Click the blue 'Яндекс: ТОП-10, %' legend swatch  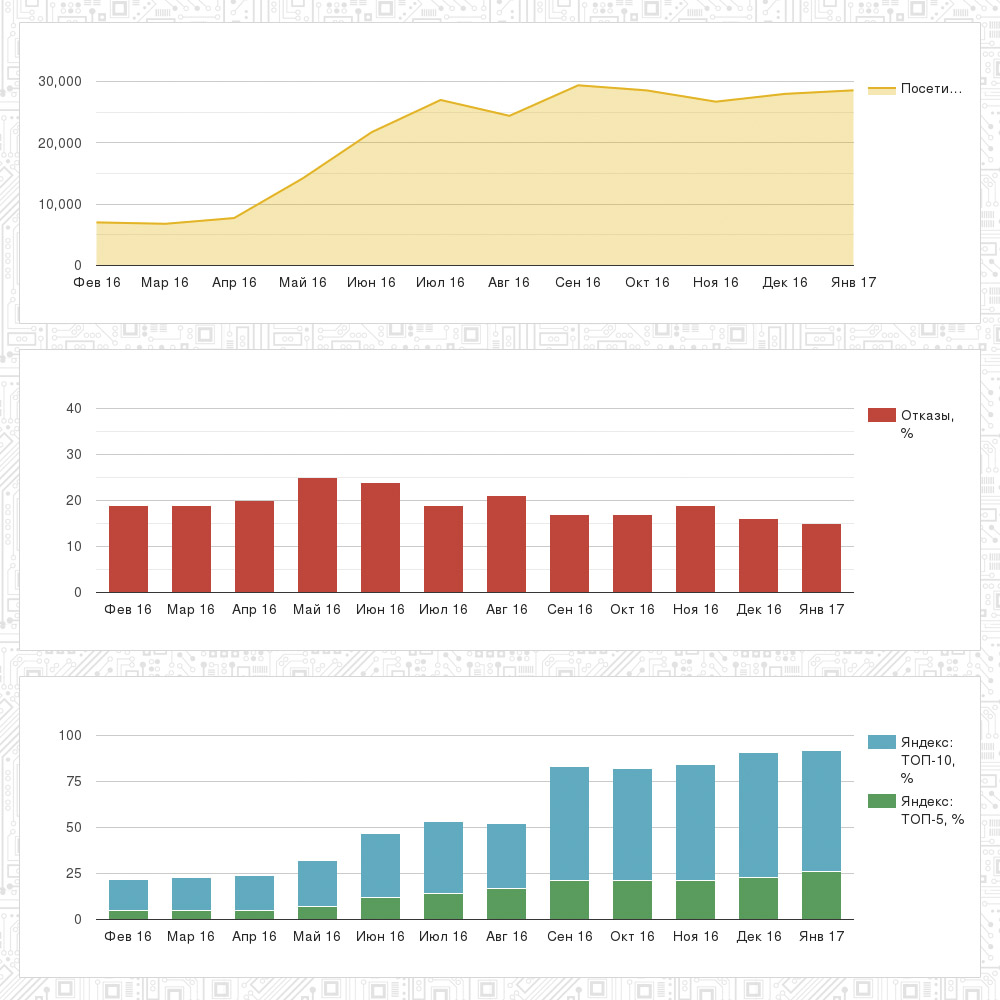click(x=881, y=742)
